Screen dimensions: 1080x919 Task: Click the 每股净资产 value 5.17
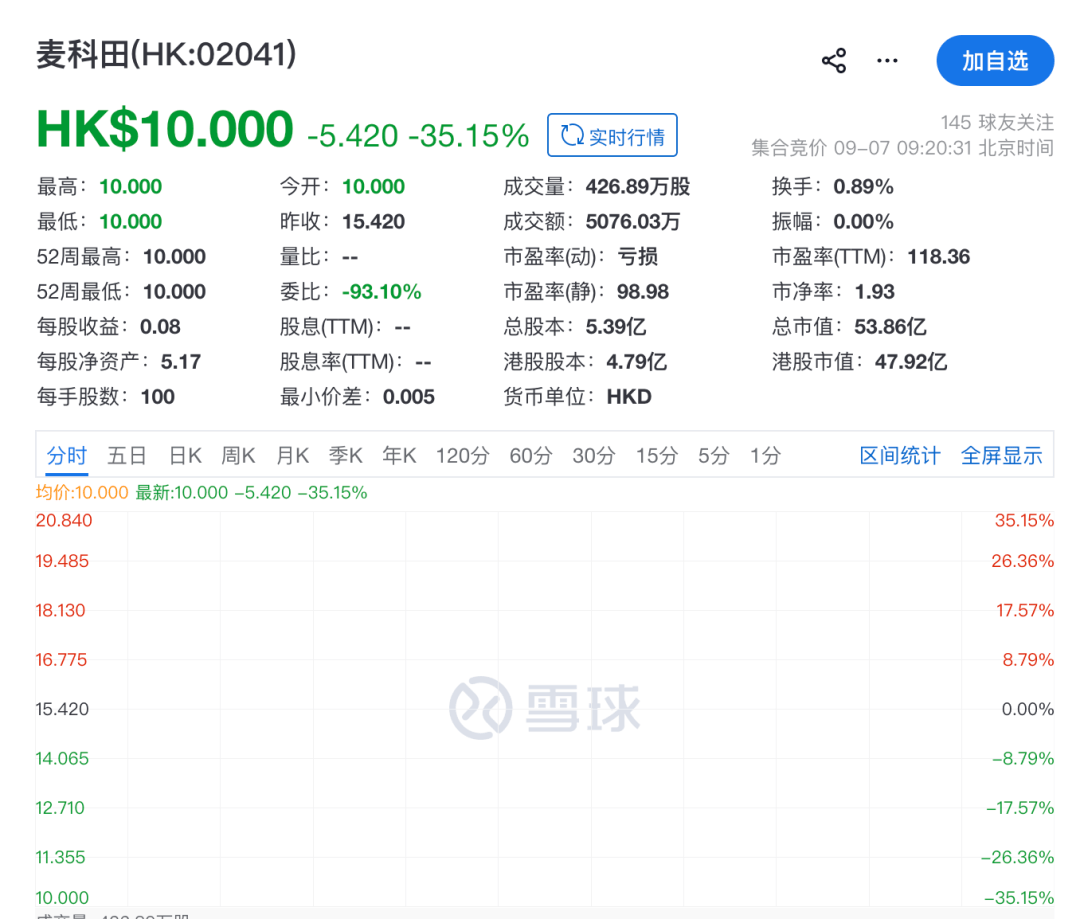[x=180, y=362]
